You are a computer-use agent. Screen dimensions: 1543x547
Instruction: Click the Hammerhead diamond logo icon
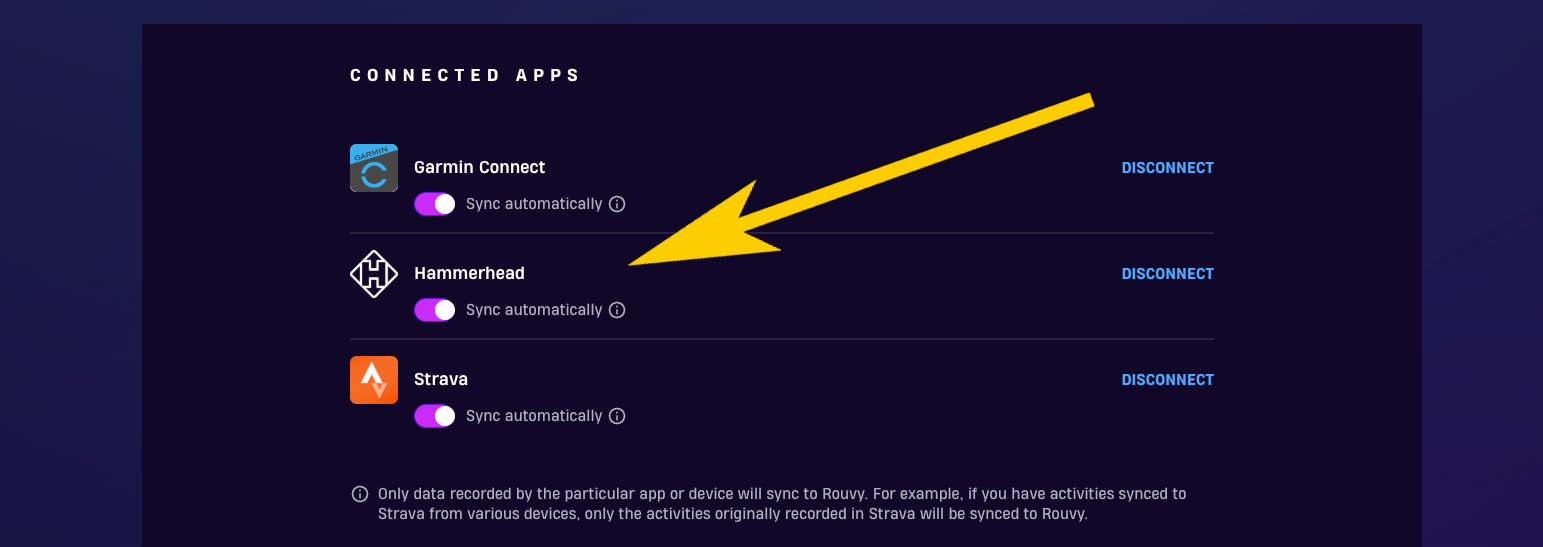(374, 274)
